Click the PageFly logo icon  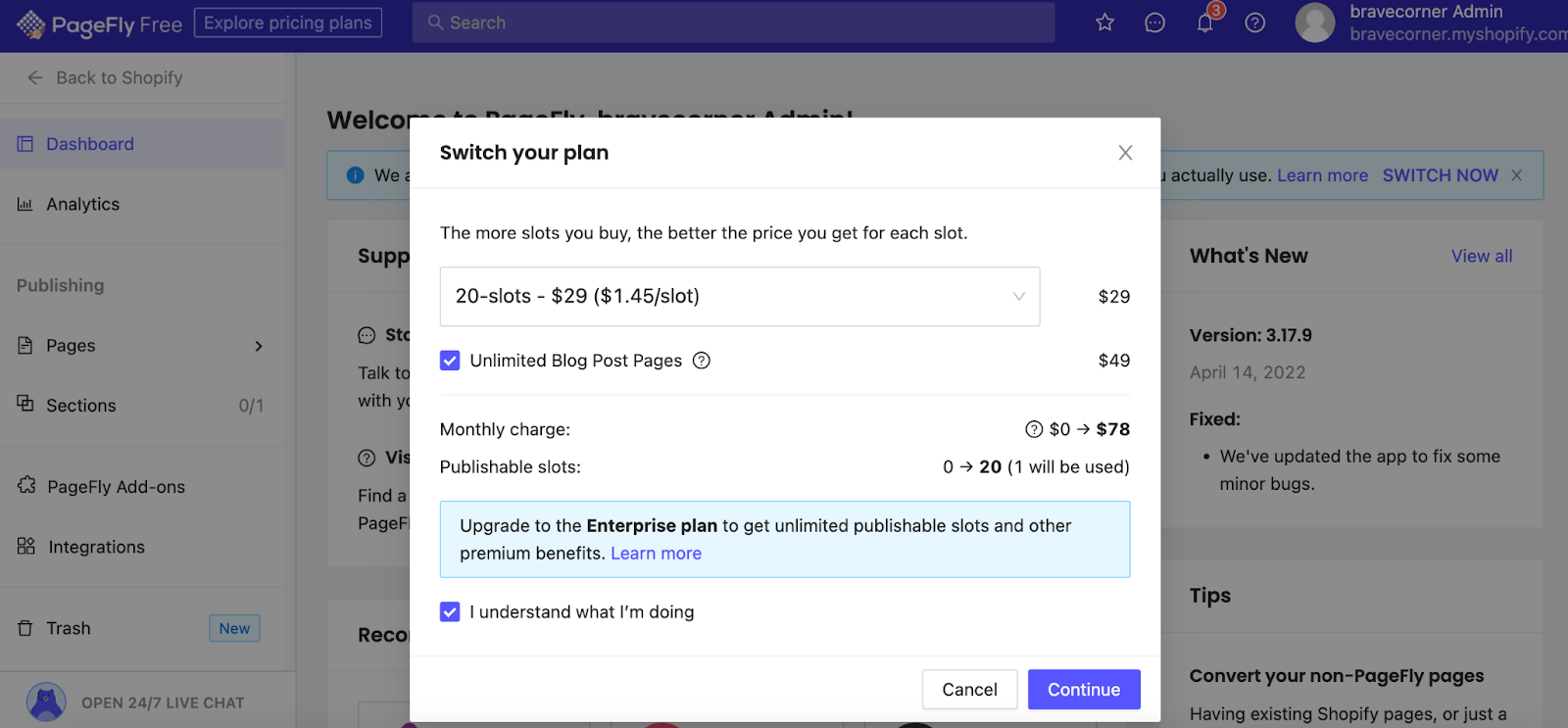pos(30,24)
